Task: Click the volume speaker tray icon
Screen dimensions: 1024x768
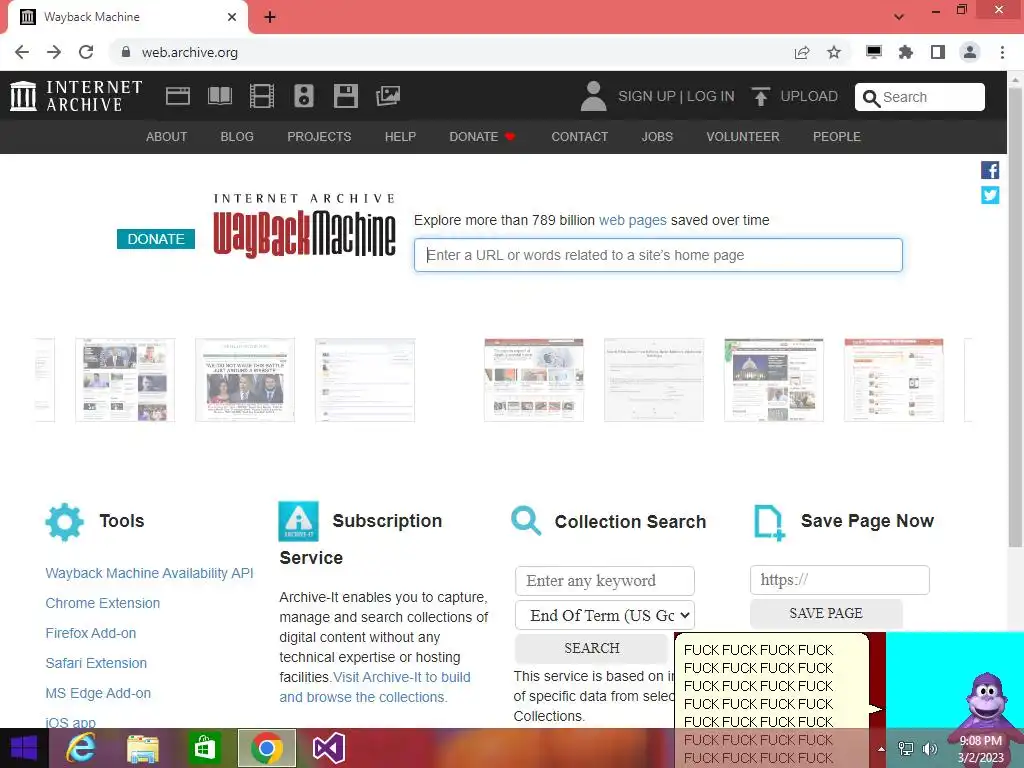Action: point(929,749)
